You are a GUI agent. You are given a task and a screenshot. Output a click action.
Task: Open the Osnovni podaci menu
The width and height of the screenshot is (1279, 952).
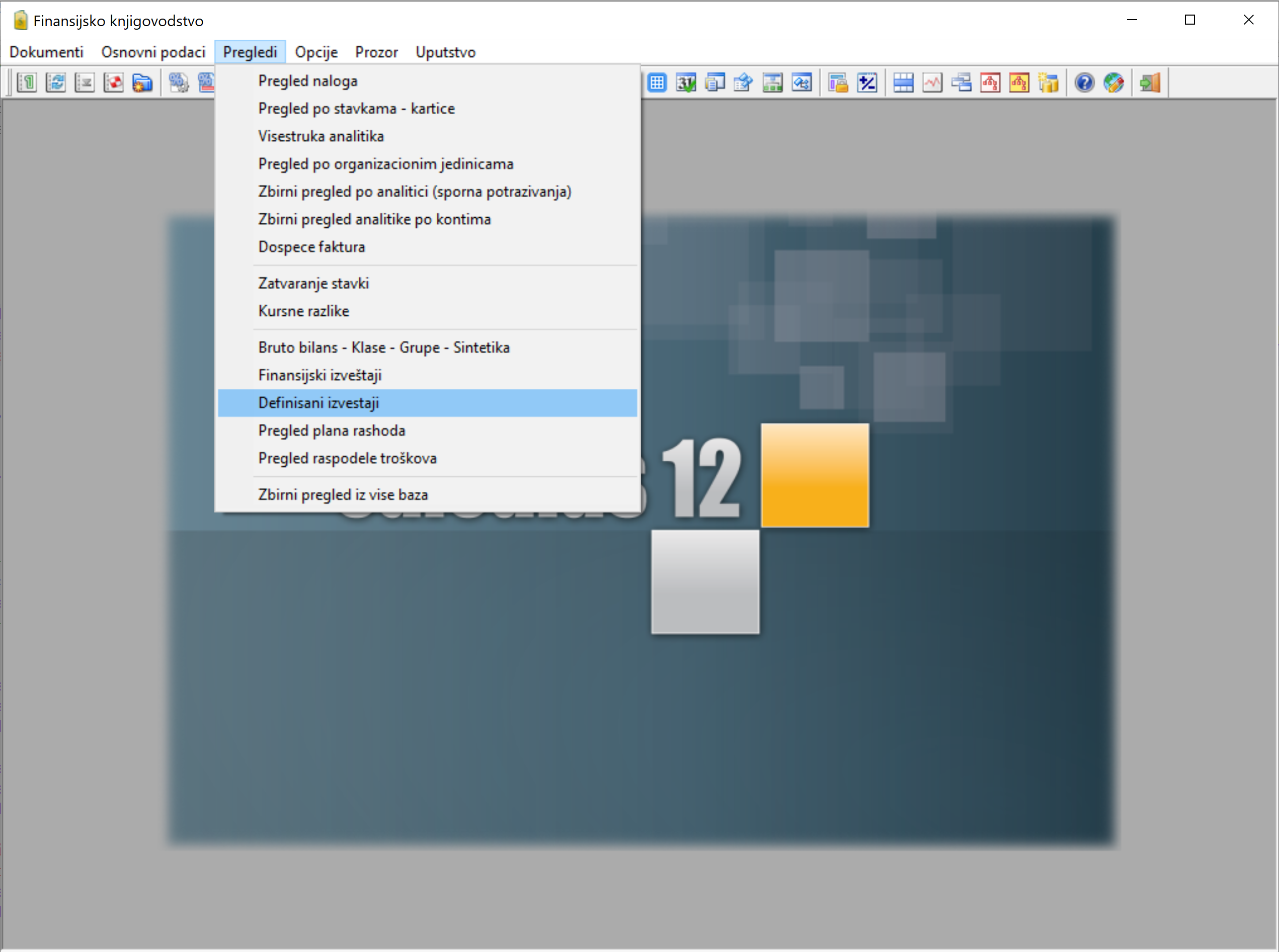coord(153,52)
